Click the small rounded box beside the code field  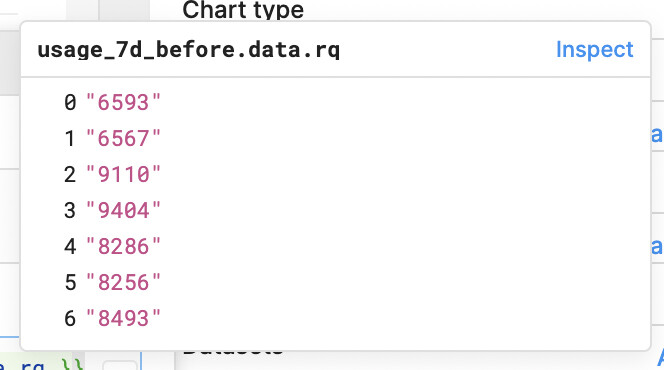point(119,365)
